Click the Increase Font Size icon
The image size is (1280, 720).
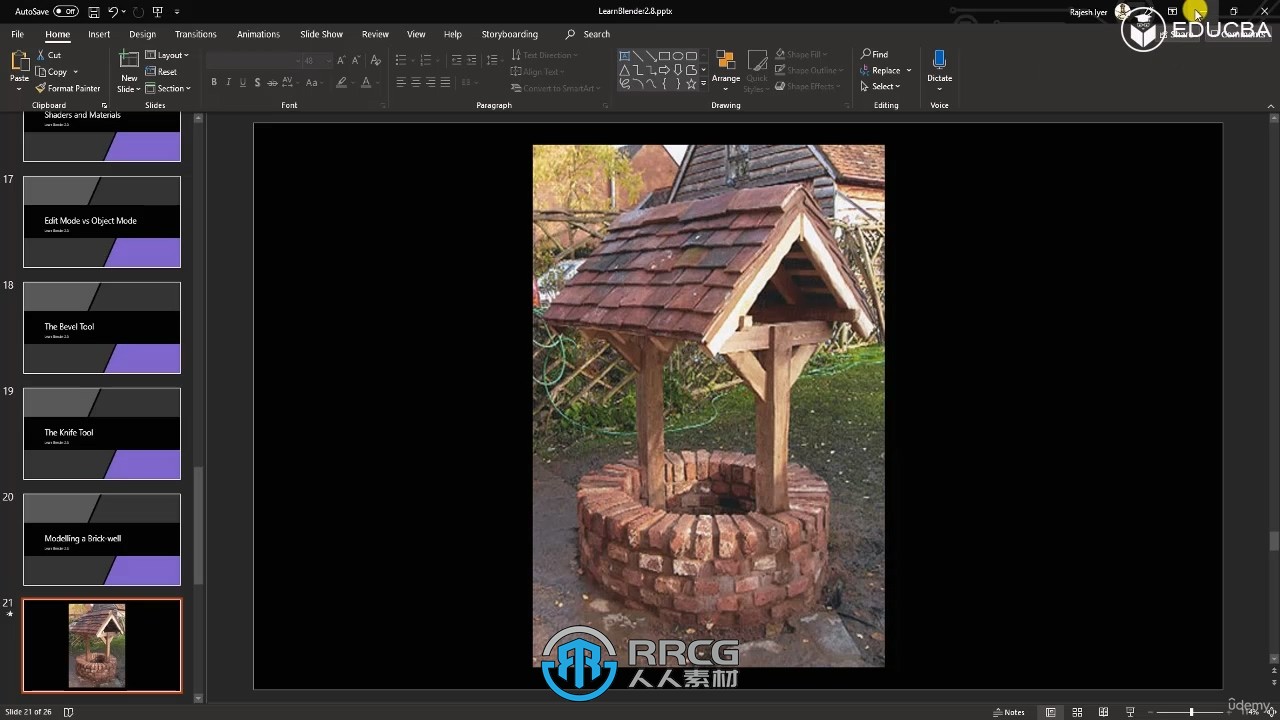pos(342,61)
